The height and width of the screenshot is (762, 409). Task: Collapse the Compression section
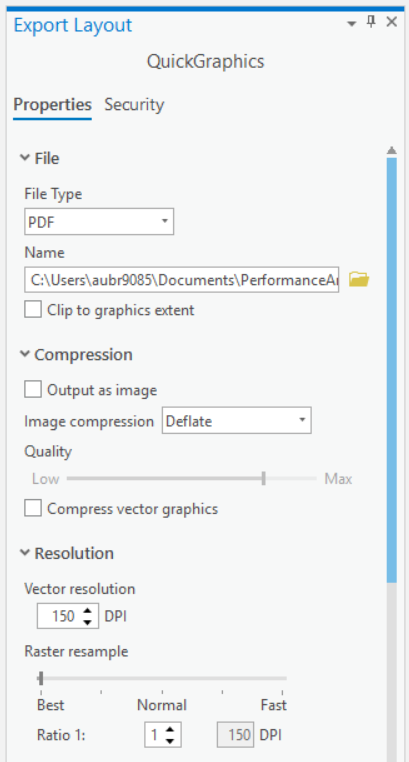24,354
